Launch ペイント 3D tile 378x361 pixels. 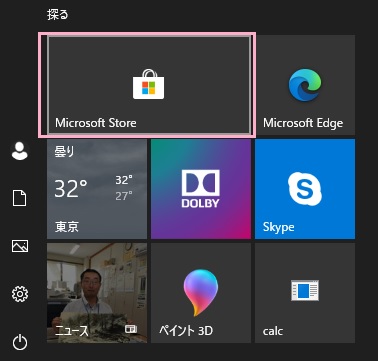pyautogui.click(x=201, y=293)
